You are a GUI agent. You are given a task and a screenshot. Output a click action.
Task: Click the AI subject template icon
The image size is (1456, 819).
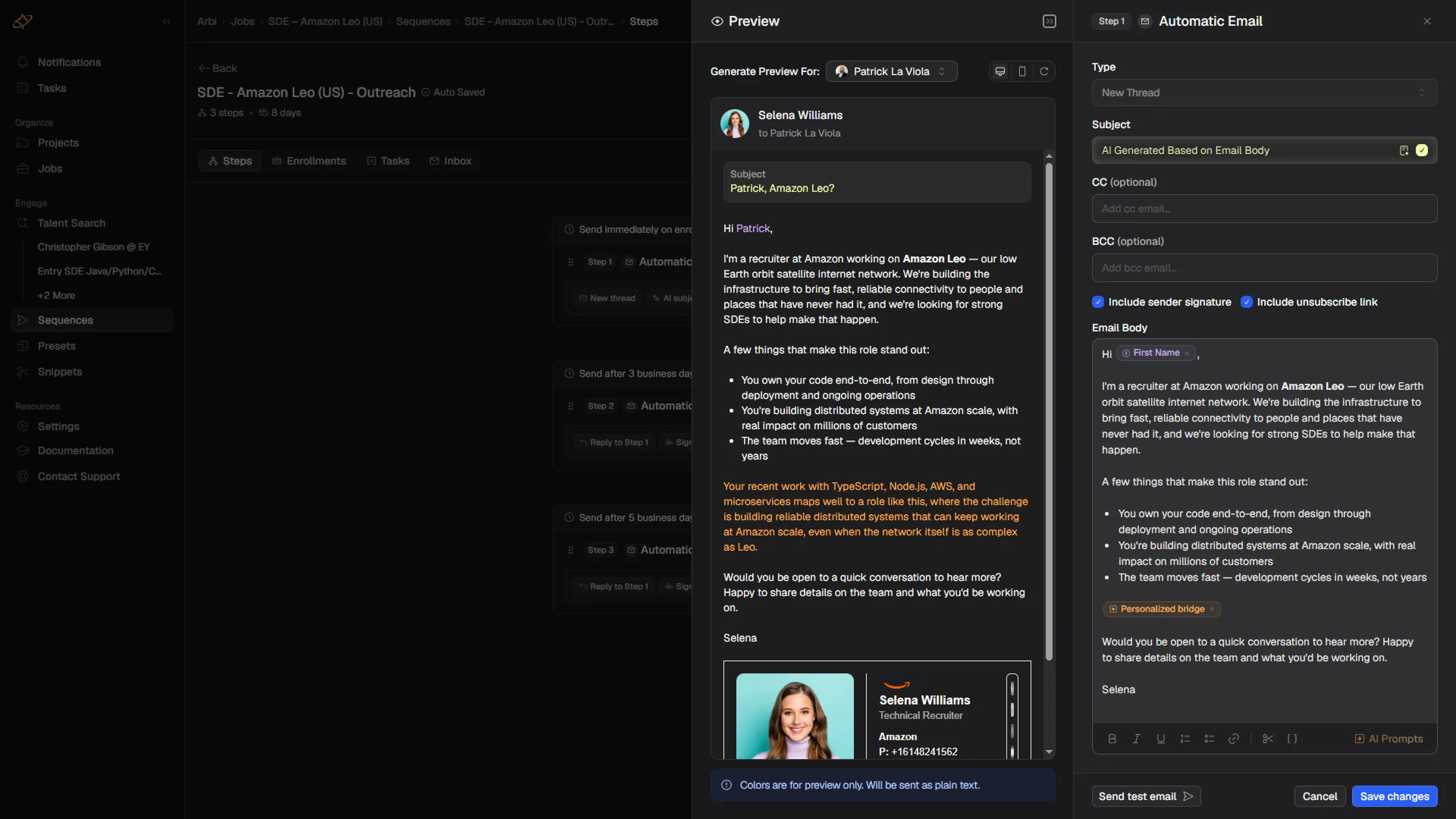(x=1404, y=150)
